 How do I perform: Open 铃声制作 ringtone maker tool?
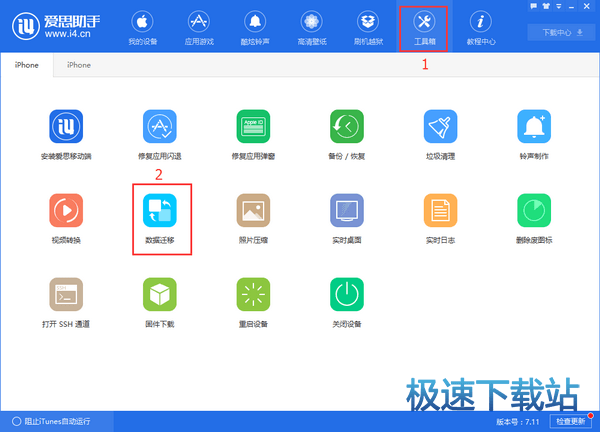534,135
